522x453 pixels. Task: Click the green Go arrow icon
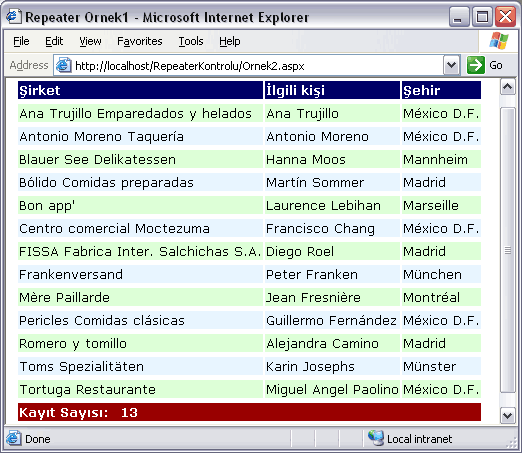(475, 65)
